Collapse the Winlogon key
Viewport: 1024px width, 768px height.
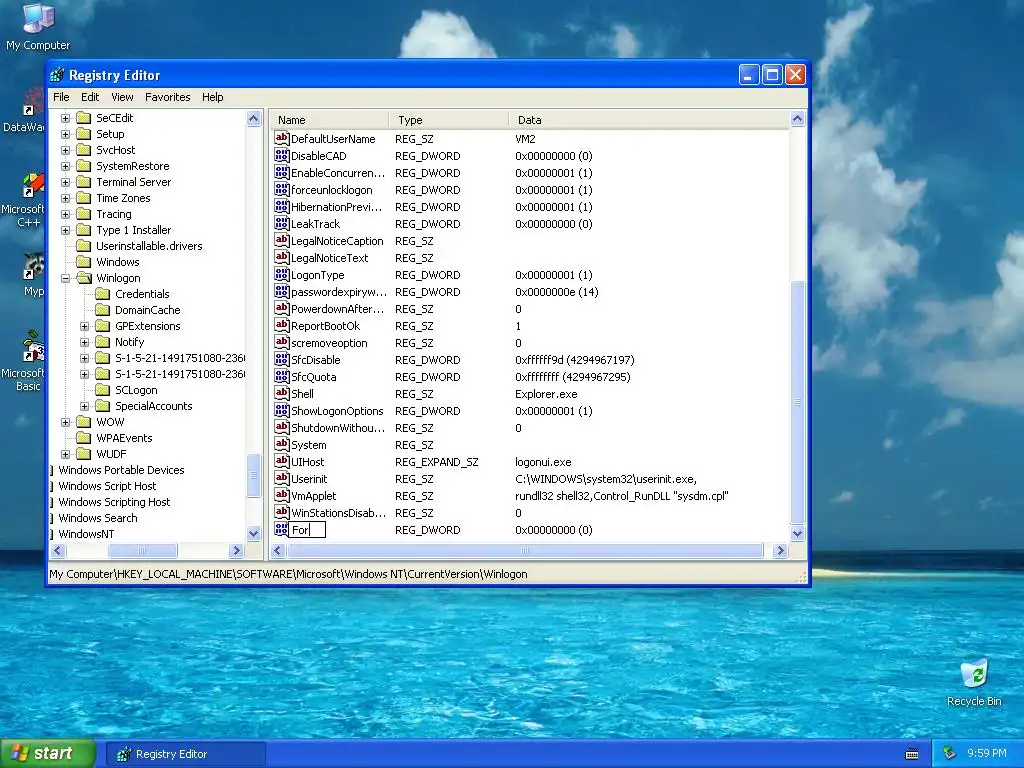pos(65,278)
